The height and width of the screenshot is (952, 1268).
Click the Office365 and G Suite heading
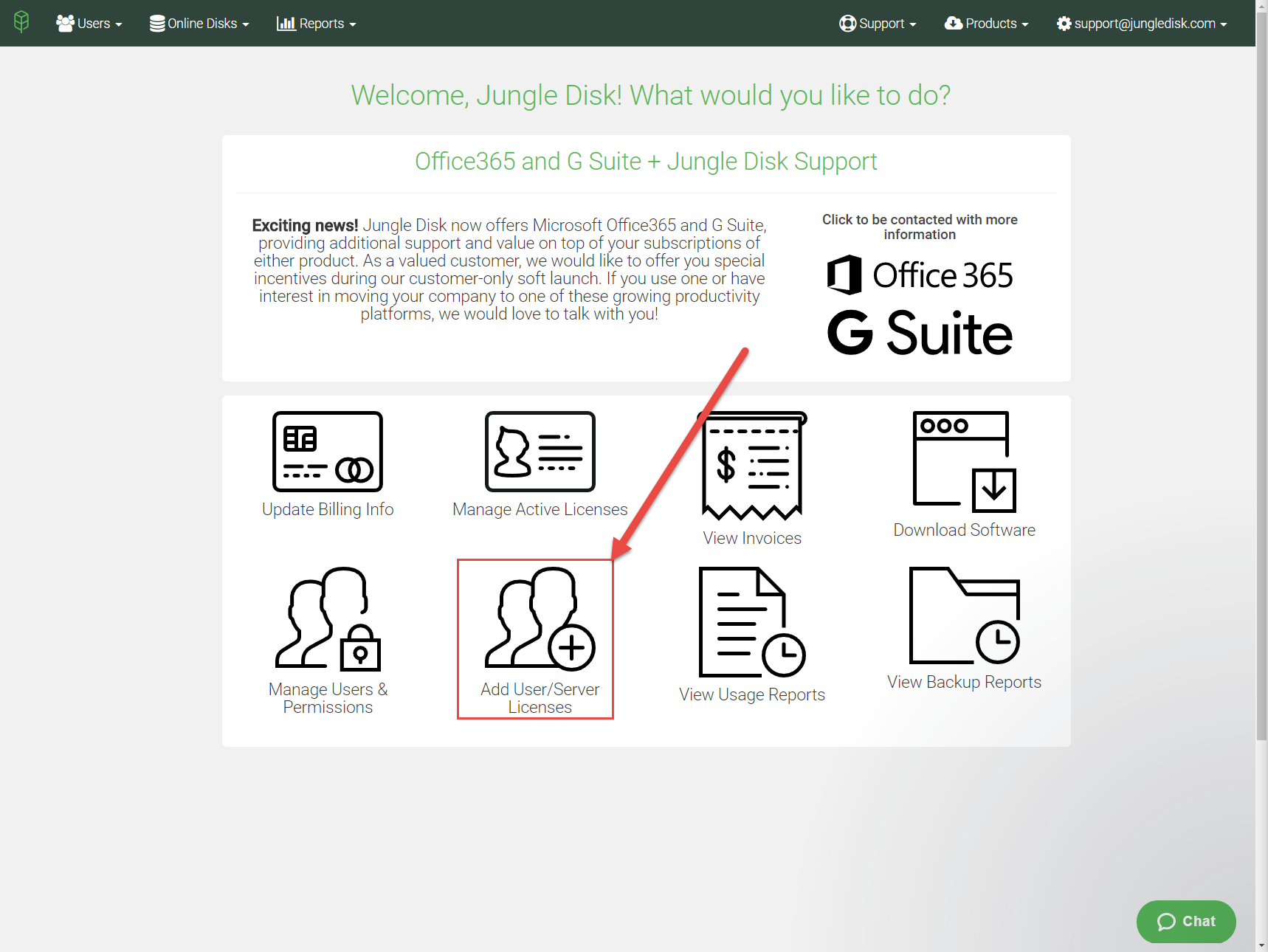[646, 162]
